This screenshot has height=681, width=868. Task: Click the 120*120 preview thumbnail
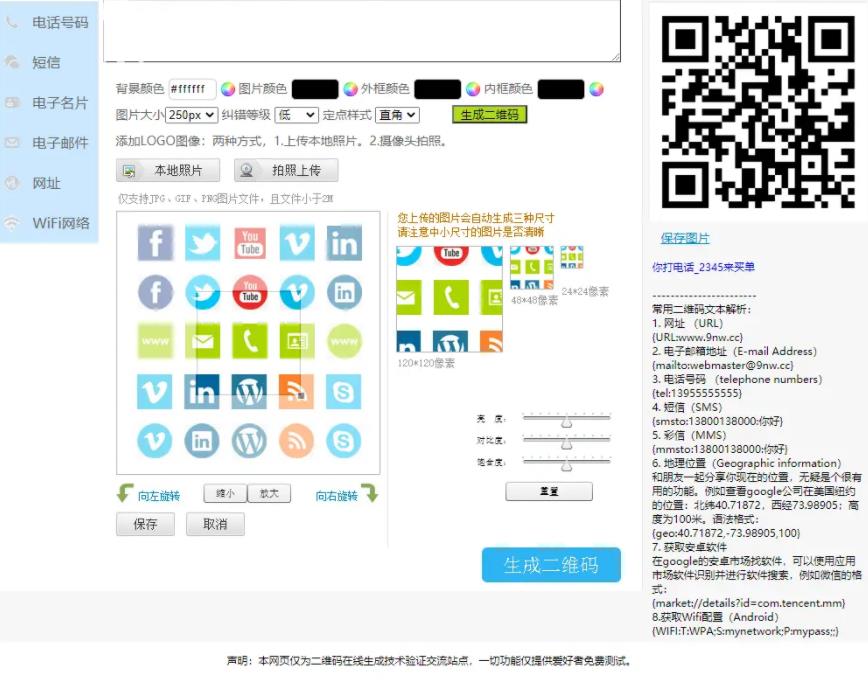[450, 299]
